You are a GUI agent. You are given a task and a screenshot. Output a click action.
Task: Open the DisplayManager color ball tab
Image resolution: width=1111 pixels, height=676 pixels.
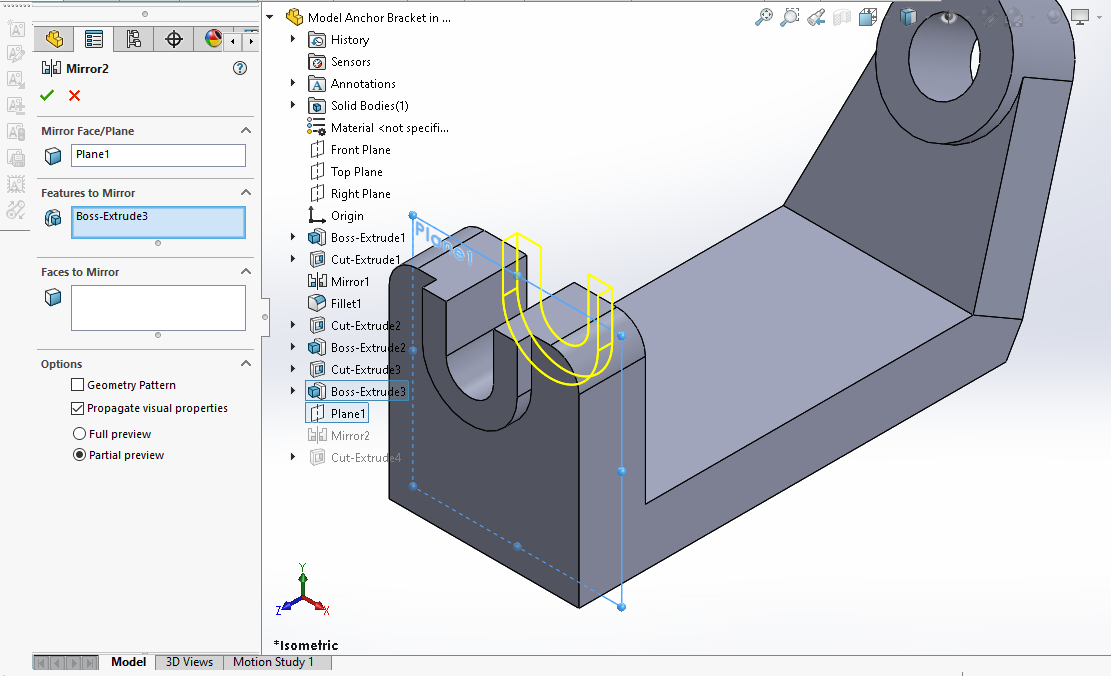213,39
